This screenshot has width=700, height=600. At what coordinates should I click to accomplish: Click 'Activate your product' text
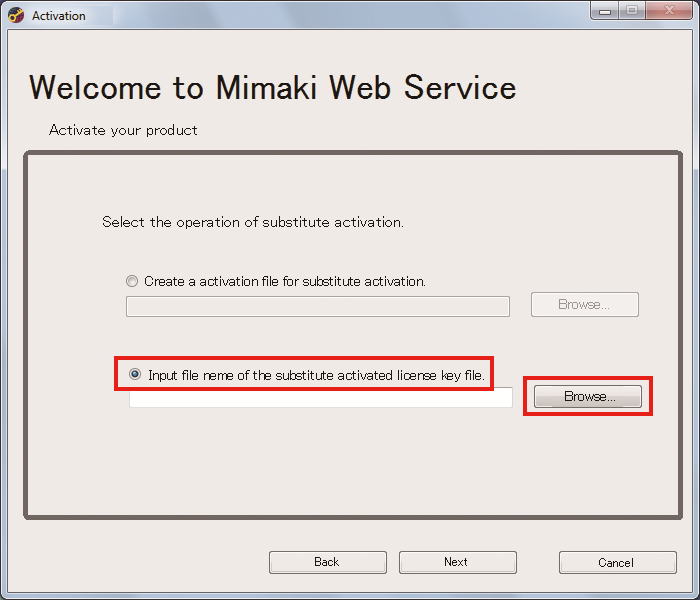(x=123, y=130)
